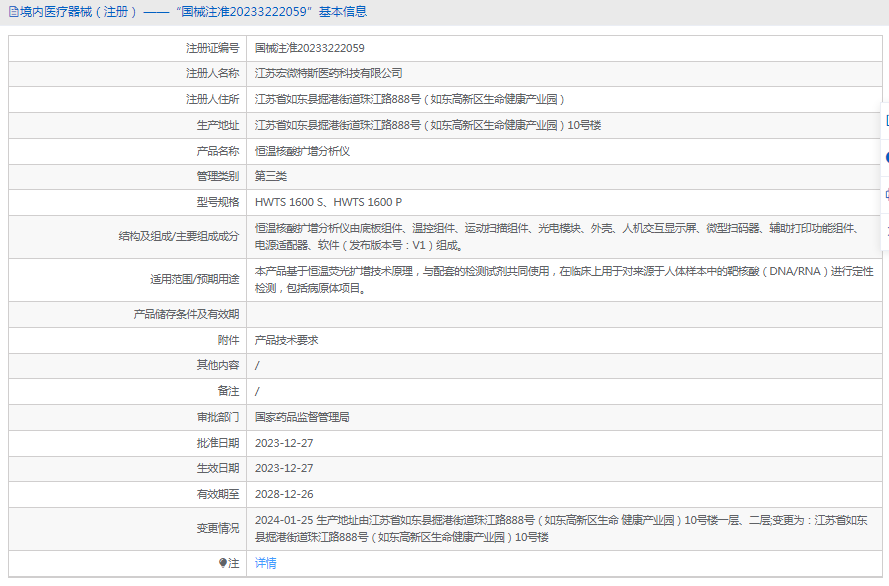The image size is (889, 586).
Task: Click the expiry date 2028-12-26
Action: coord(284,494)
